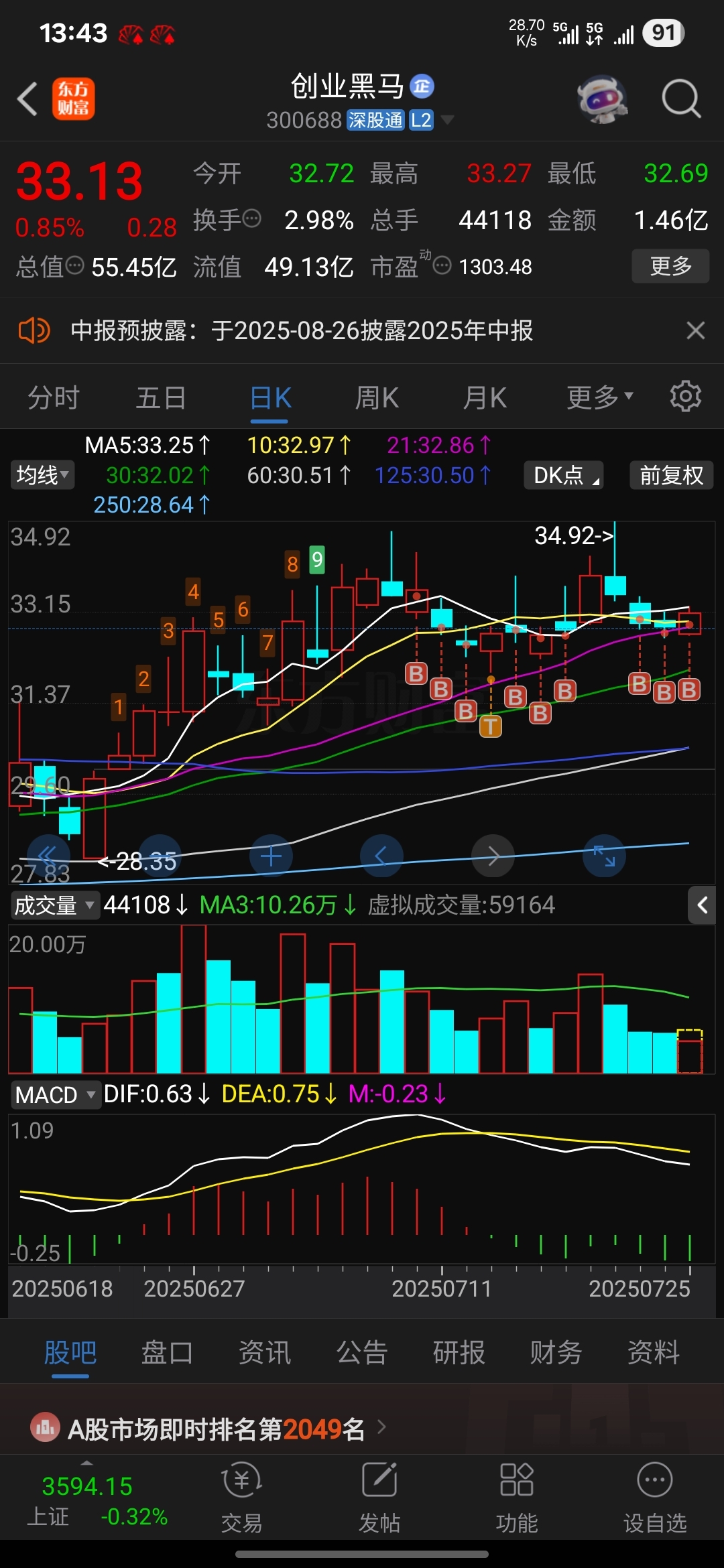Screen dimensions: 724x1568
Task: Switch to the 周K tab
Action: pyautogui.click(x=377, y=397)
